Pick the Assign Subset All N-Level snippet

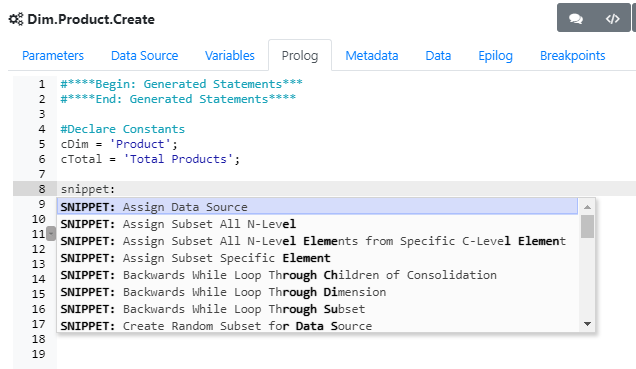point(317,224)
